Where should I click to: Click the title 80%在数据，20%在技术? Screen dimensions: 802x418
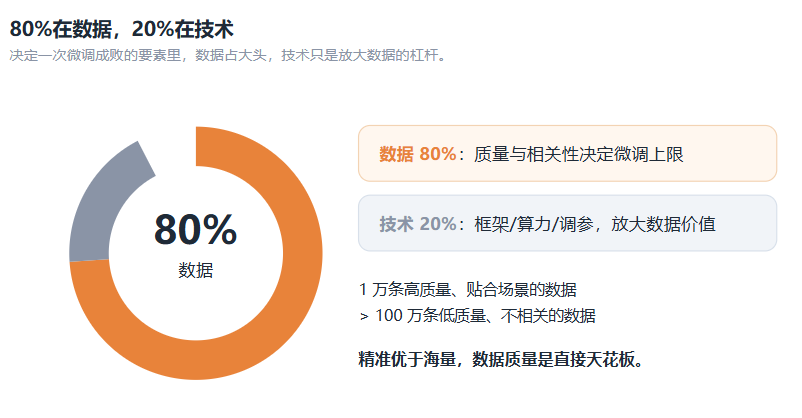[121, 29]
